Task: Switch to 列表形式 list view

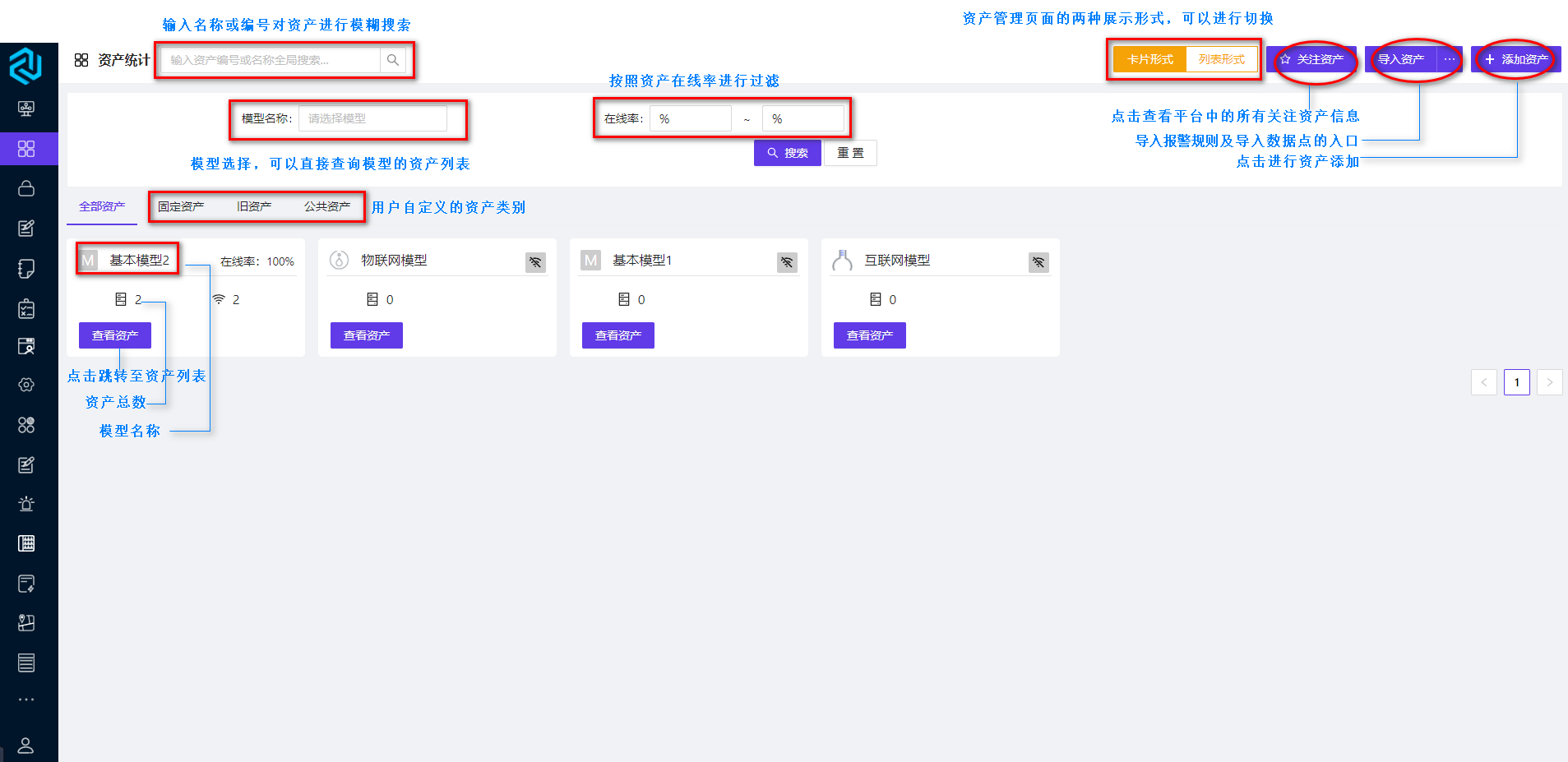Action: [x=1221, y=59]
